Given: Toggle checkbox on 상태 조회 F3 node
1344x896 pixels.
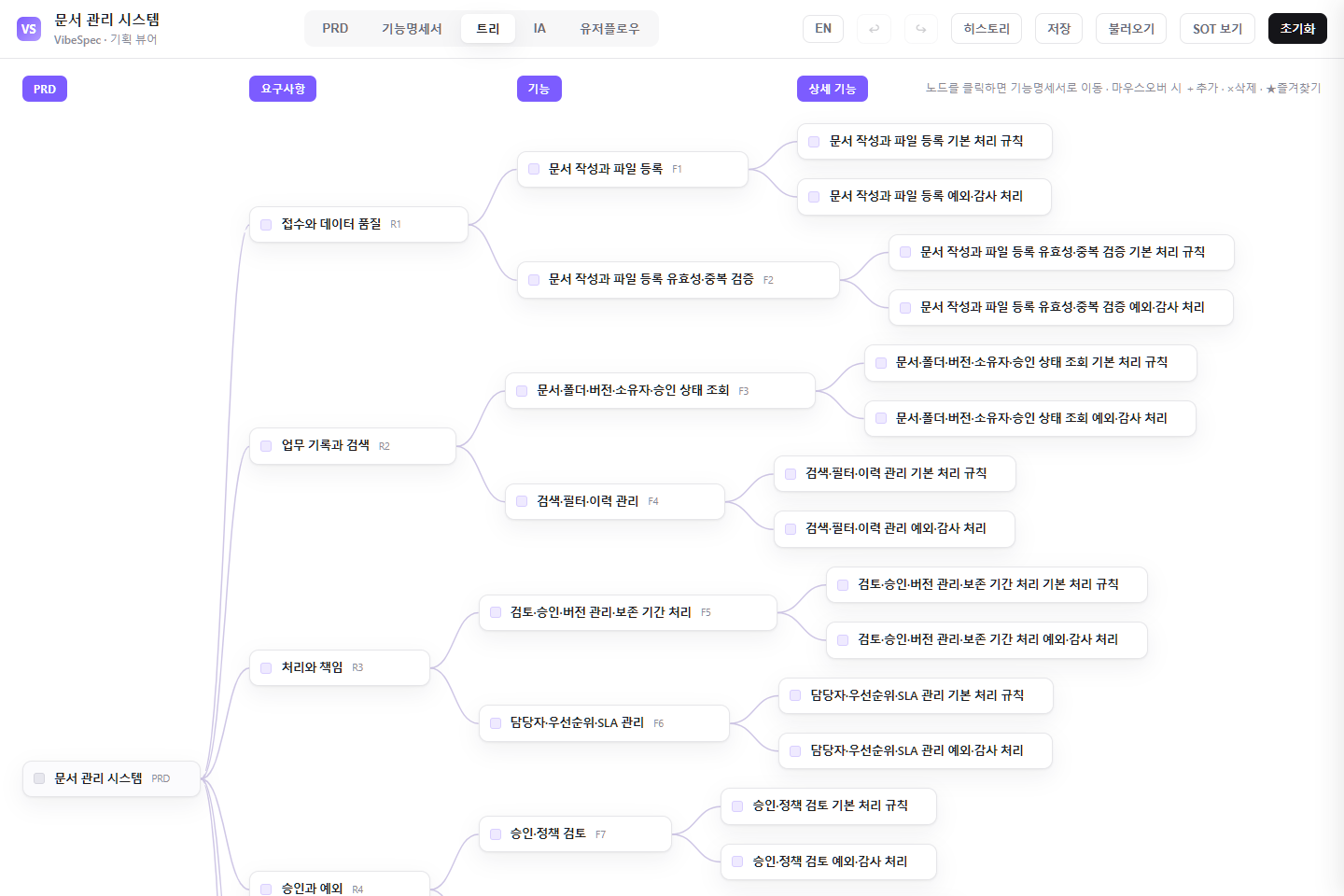Looking at the screenshot, I should point(522,390).
